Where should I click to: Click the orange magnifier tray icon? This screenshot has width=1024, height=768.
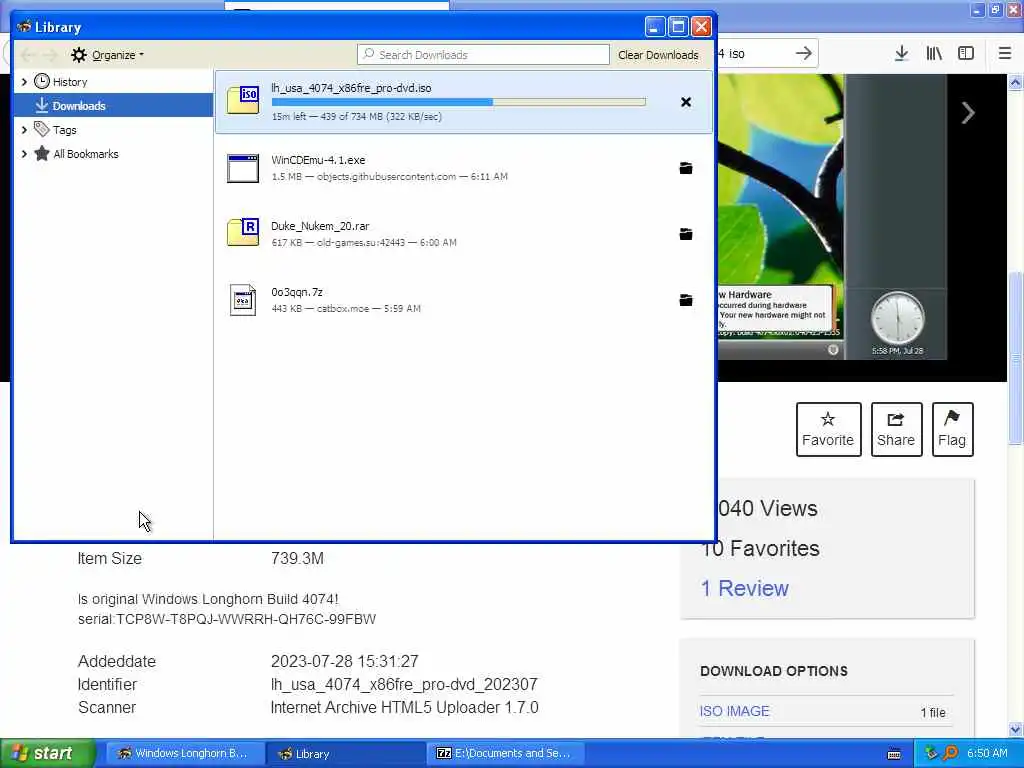pyautogui.click(x=951, y=753)
